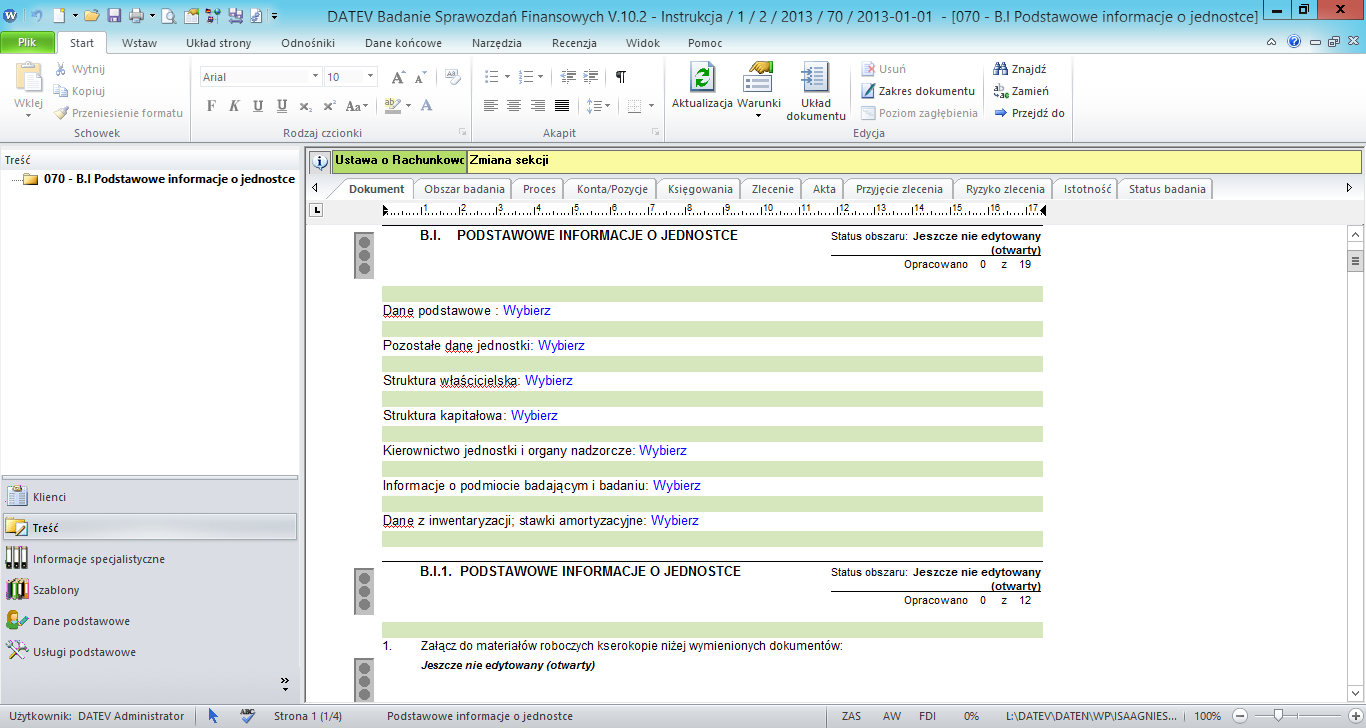Toggle single Underline formatting
The image size is (1366, 728).
coord(258,106)
